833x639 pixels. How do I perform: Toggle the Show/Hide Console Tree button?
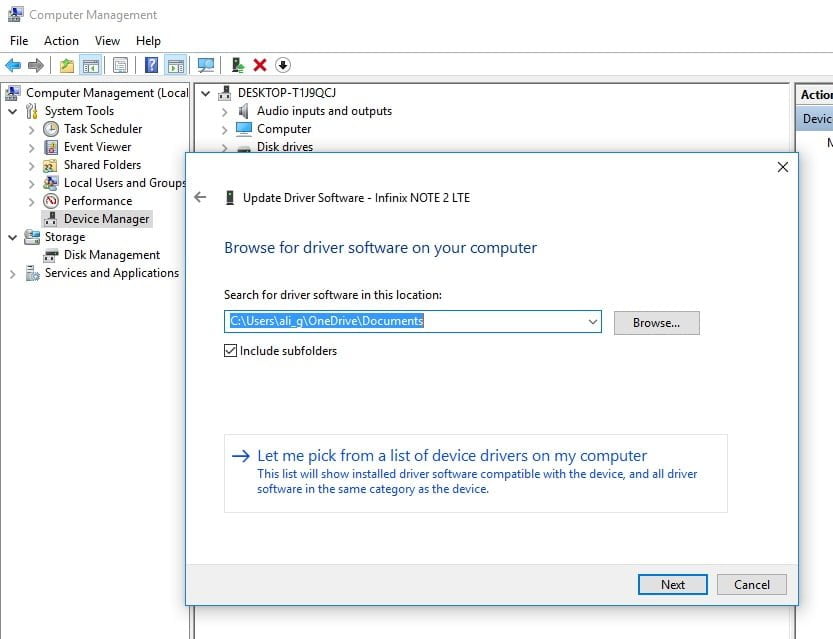[90, 65]
